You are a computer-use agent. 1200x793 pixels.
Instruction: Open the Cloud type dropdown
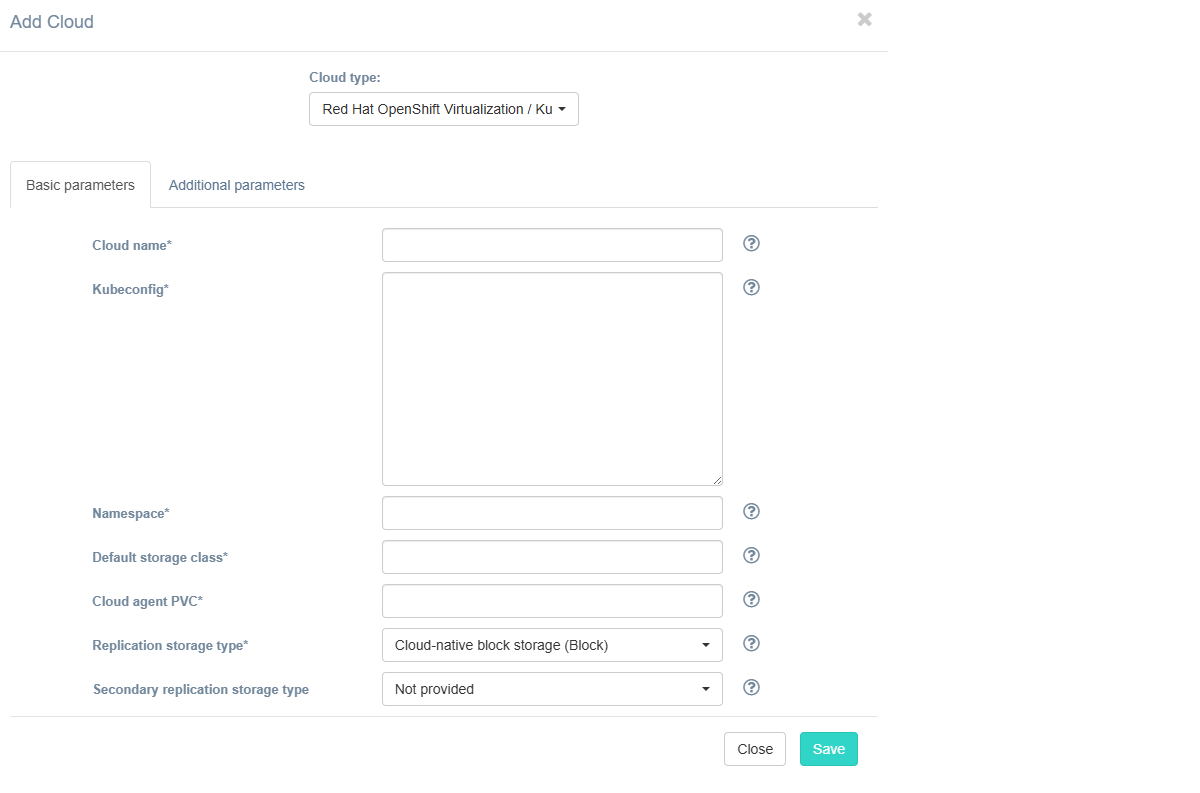coord(444,109)
